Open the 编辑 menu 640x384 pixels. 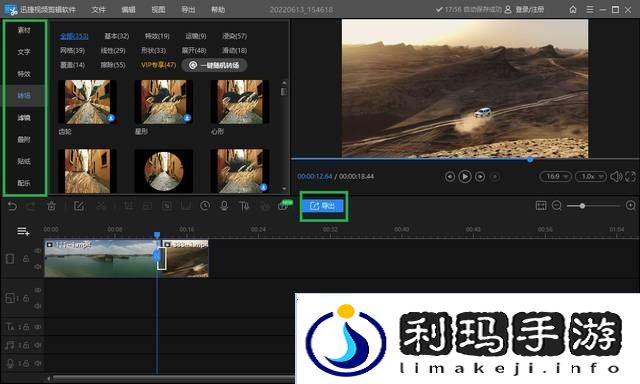128,9
